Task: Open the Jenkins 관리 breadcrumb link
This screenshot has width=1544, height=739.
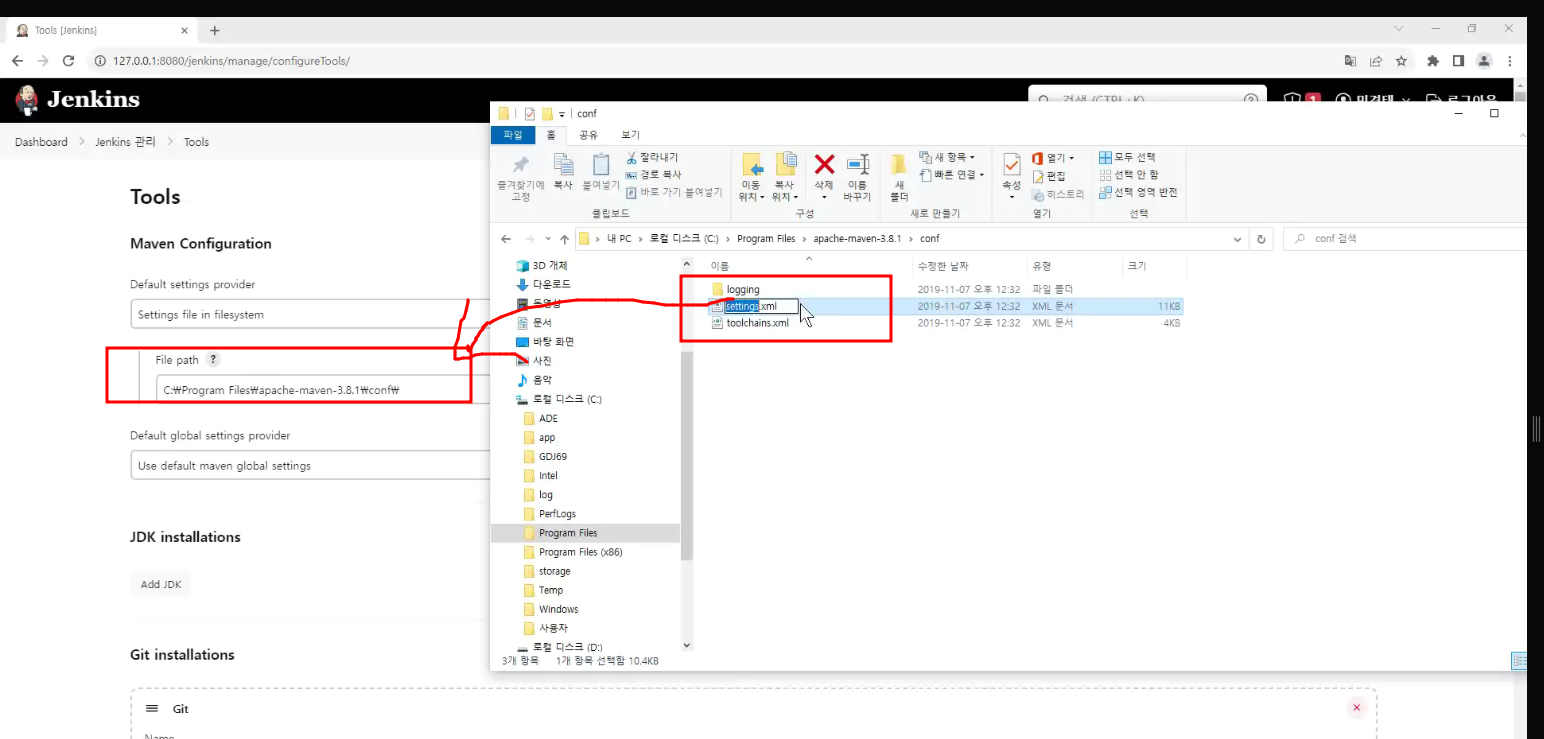Action: tap(125, 142)
